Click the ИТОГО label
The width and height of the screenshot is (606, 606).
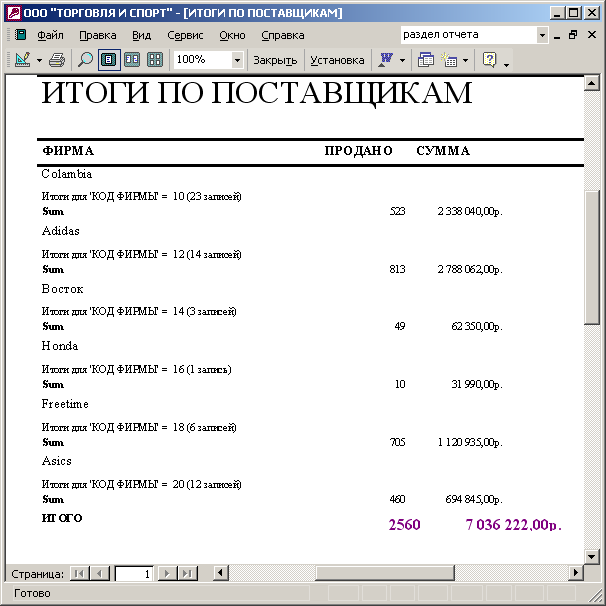click(62, 518)
